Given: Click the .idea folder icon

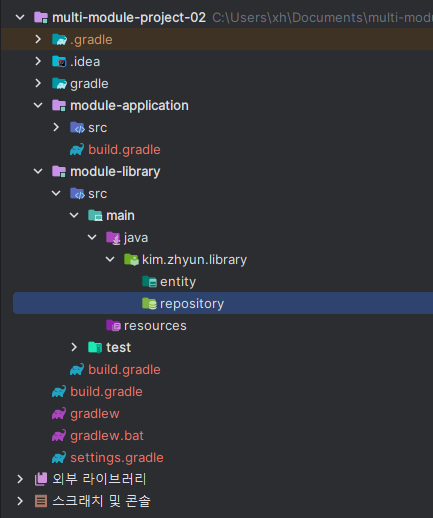Looking at the screenshot, I should pyautogui.click(x=59, y=61).
